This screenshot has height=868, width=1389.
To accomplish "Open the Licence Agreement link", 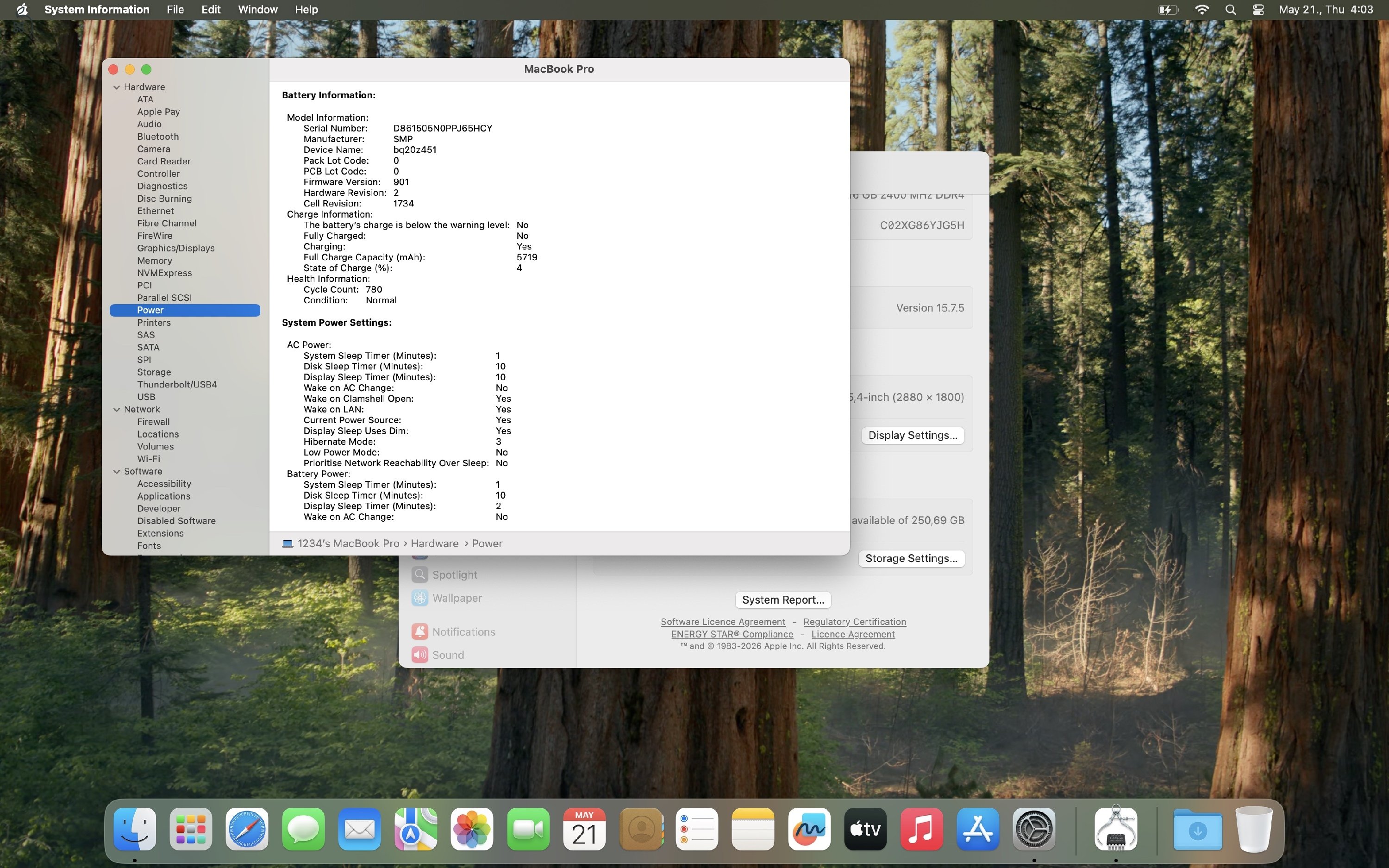I will (x=853, y=634).
